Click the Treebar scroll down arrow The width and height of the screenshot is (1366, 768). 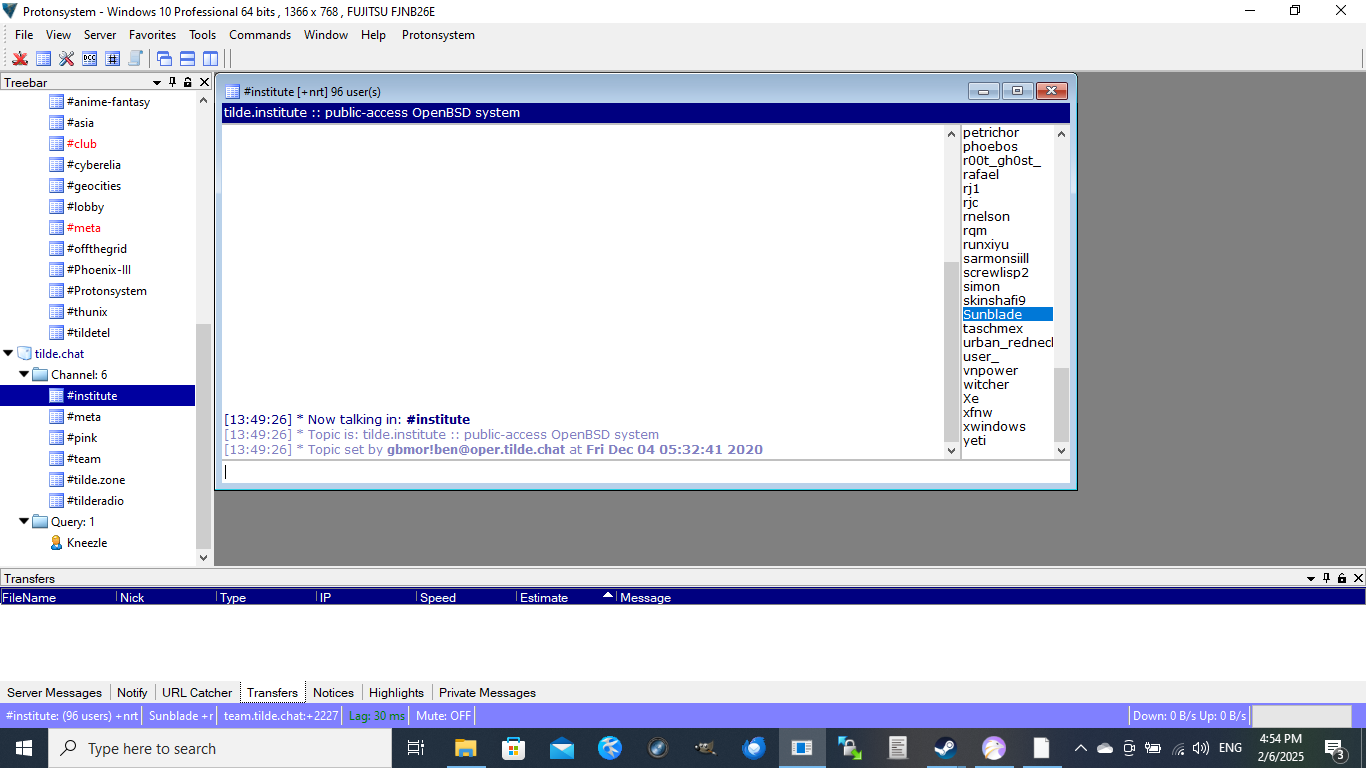[x=204, y=557]
